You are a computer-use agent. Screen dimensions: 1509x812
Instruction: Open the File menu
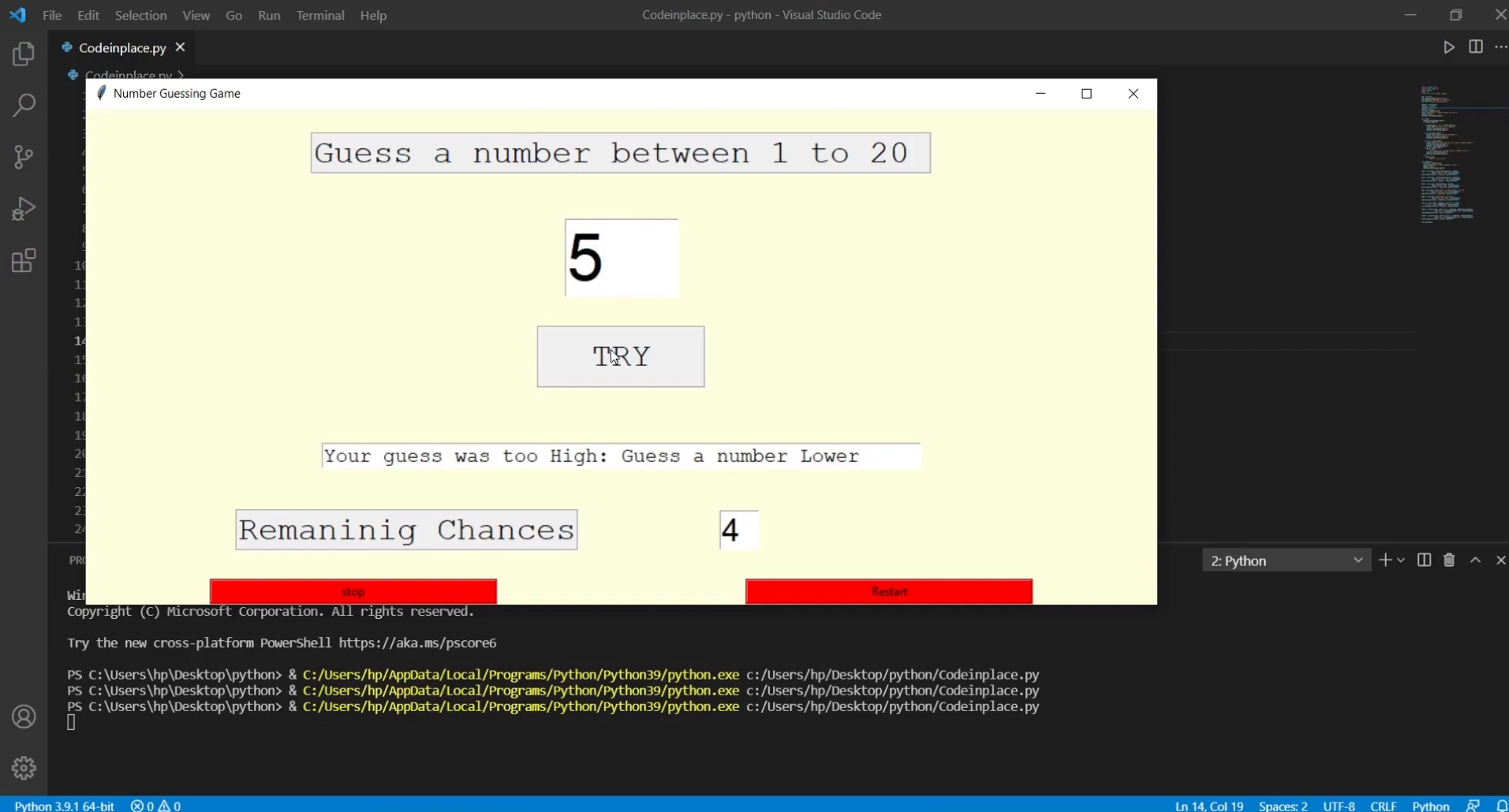tap(52, 15)
